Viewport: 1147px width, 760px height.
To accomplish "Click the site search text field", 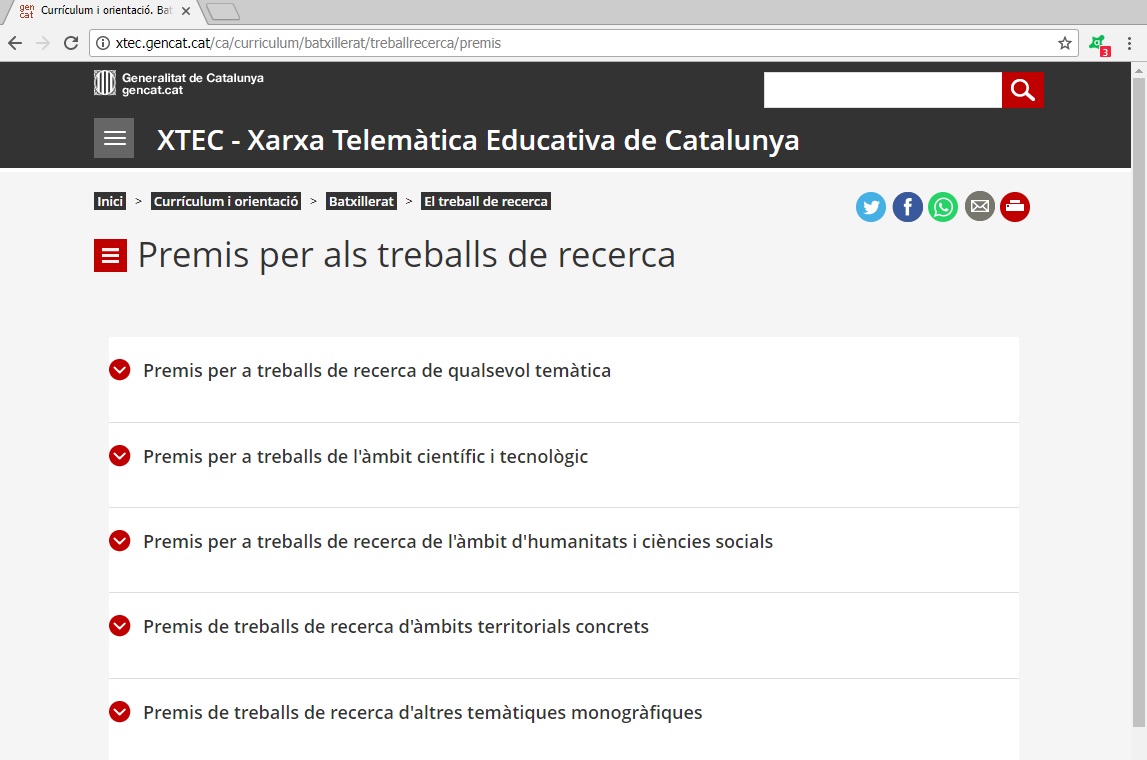I will pyautogui.click(x=882, y=90).
